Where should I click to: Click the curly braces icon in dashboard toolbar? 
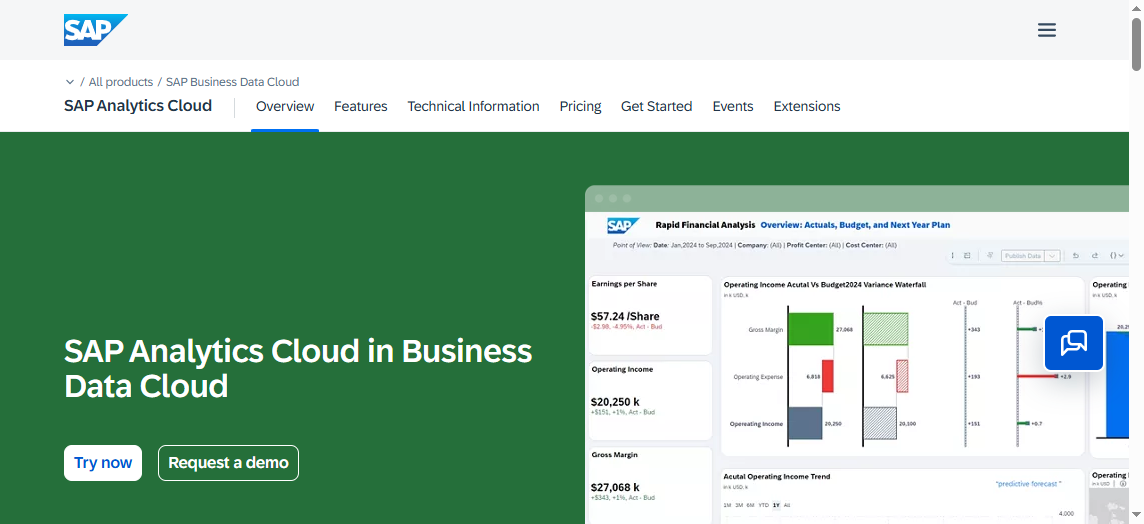click(x=1116, y=256)
